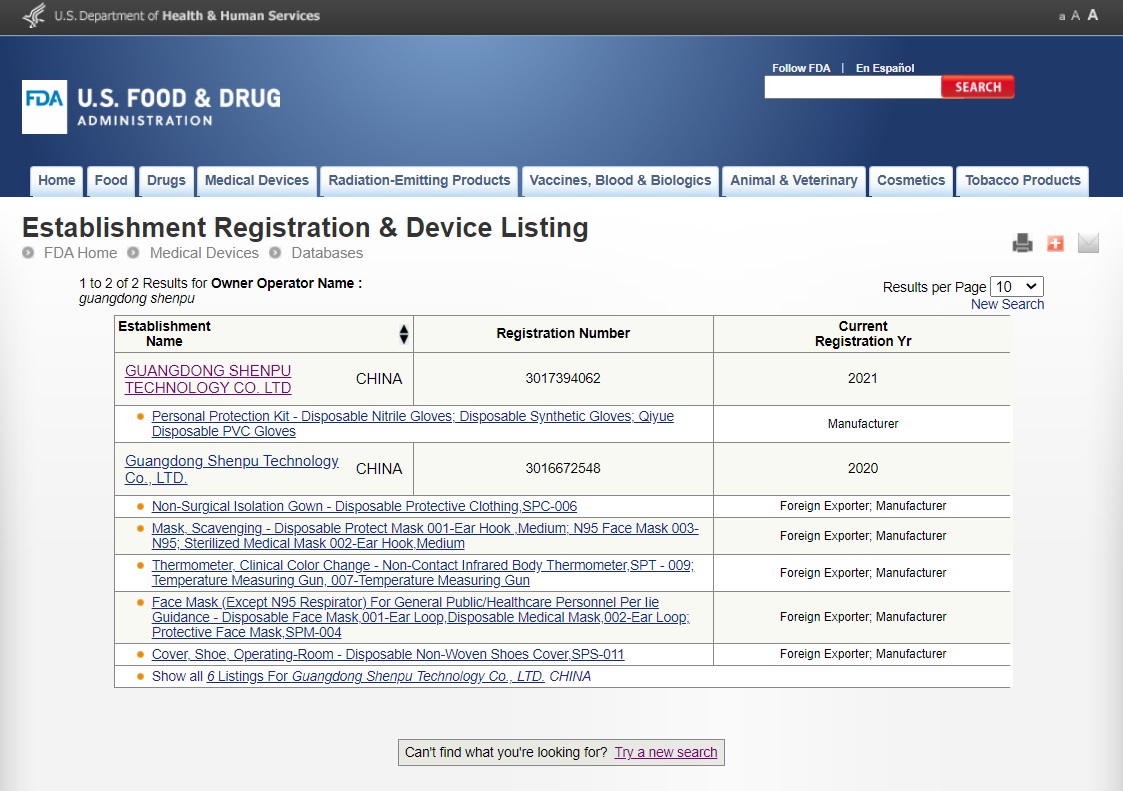Select largest text size 'A'
This screenshot has width=1123, height=791.
coord(1092,15)
